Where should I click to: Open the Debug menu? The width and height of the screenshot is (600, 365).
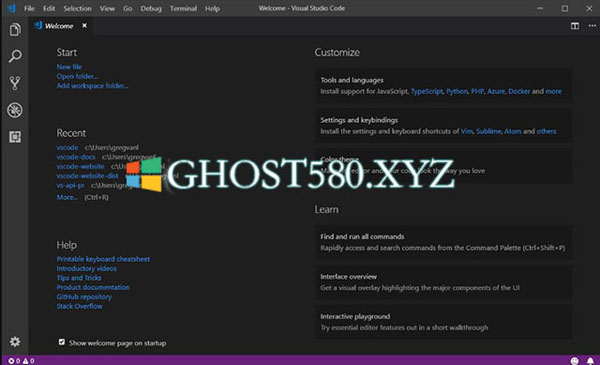click(x=151, y=8)
